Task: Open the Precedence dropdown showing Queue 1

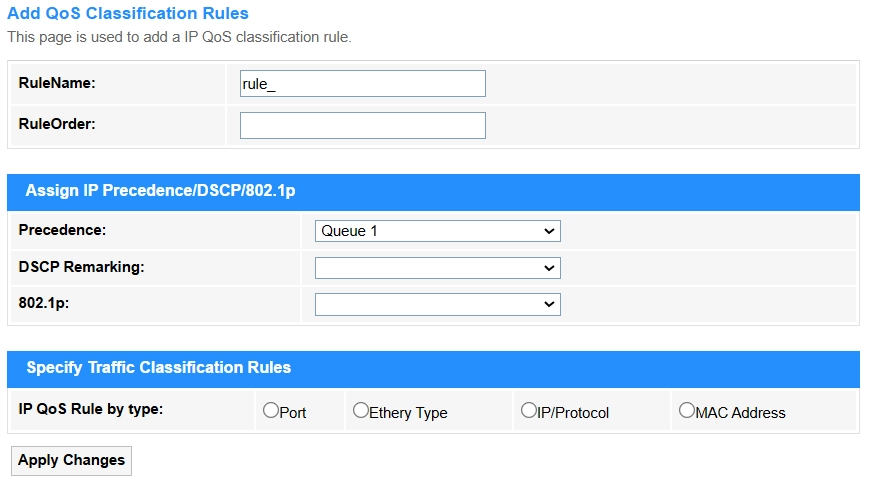Action: [x=437, y=231]
